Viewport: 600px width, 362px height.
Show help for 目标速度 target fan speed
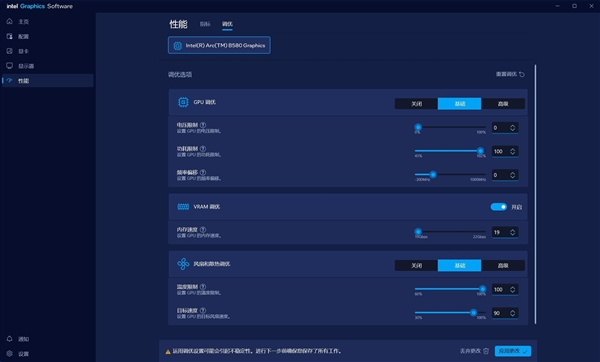click(203, 310)
